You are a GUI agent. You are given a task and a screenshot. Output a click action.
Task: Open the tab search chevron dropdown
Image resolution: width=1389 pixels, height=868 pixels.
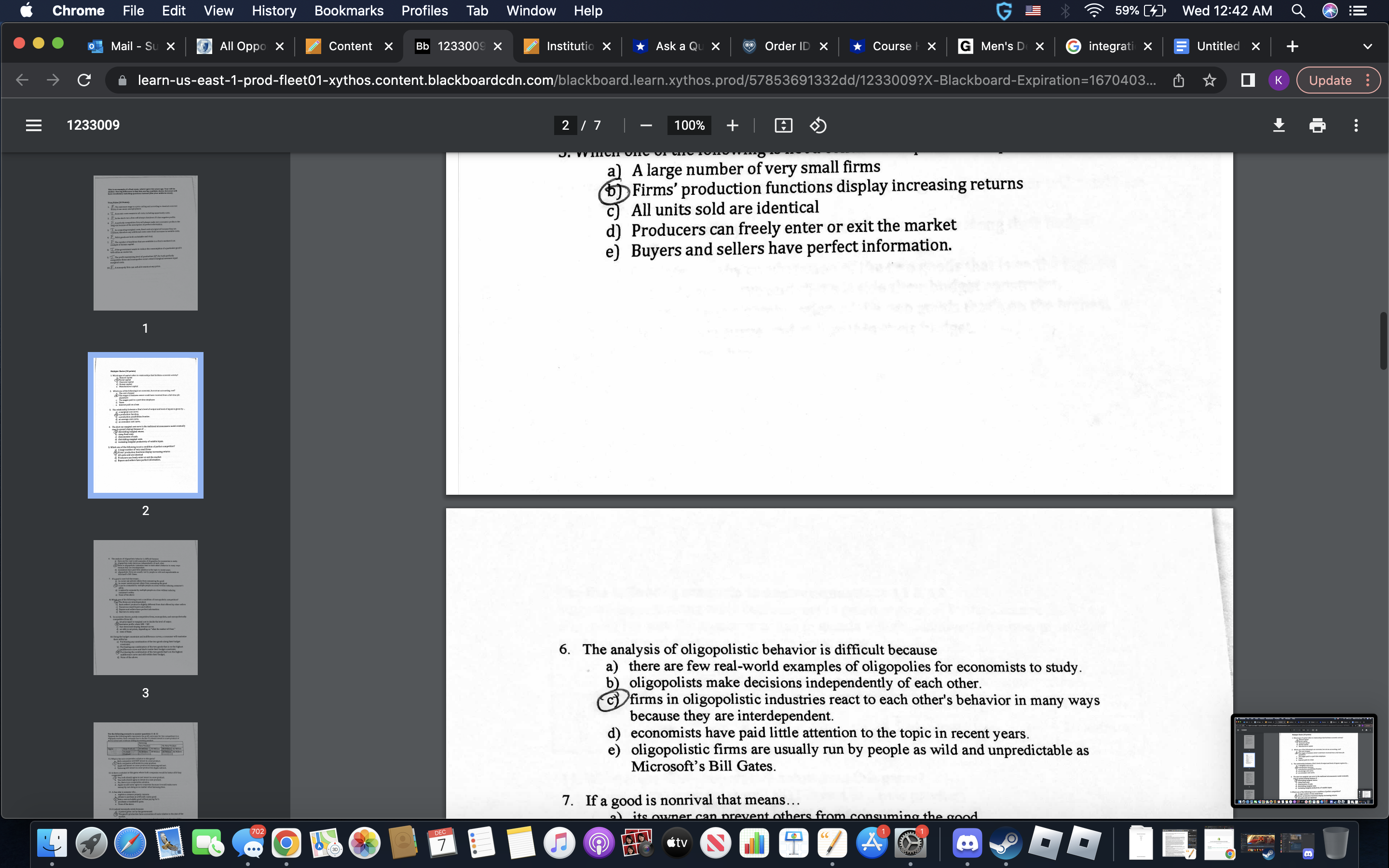(x=1368, y=46)
